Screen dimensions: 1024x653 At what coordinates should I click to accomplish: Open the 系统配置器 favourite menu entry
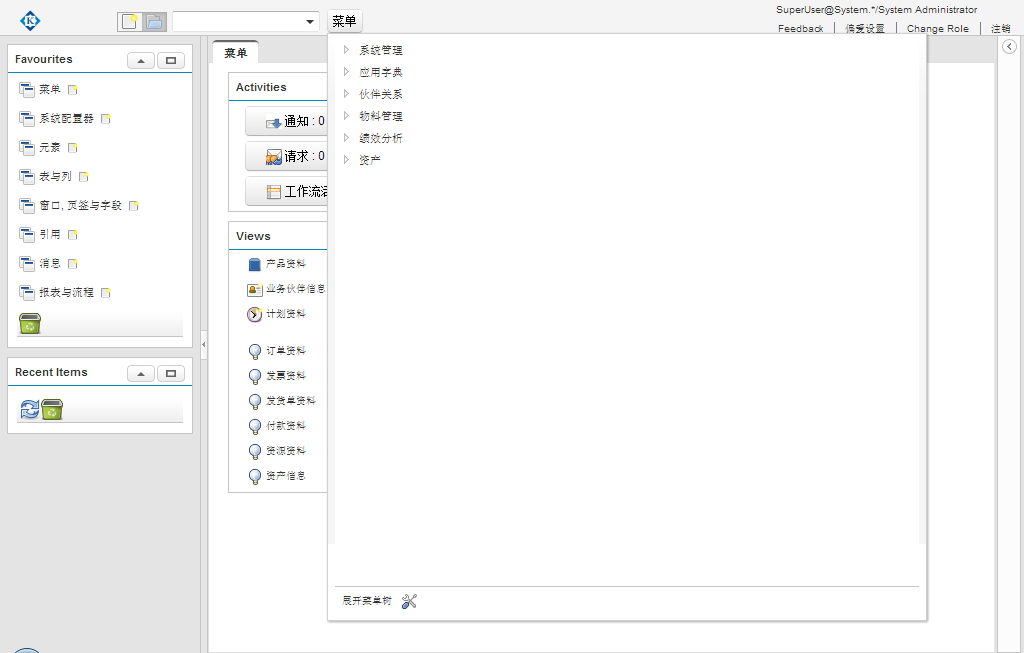click(x=66, y=118)
